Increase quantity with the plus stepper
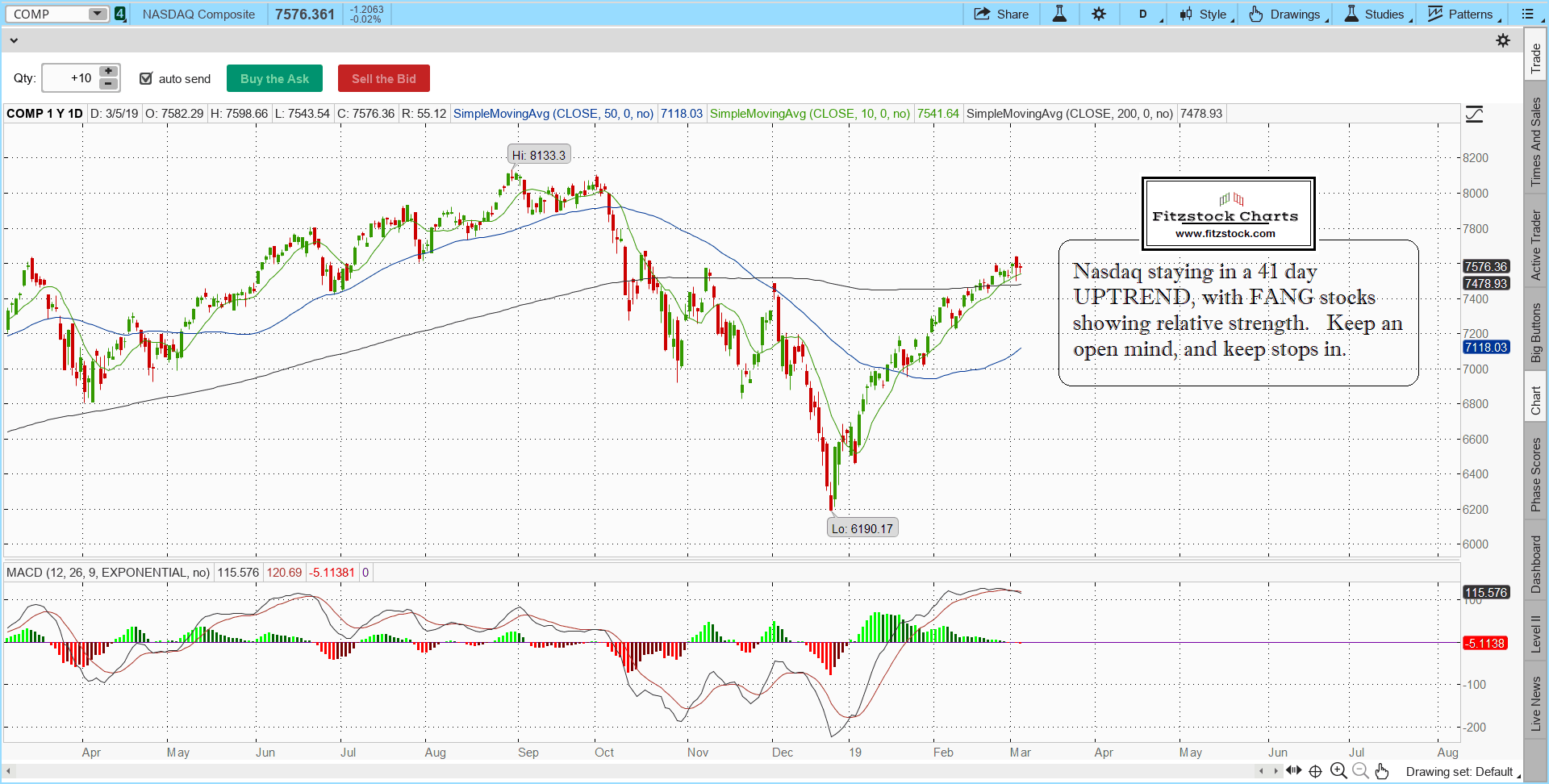This screenshot has height=784, width=1549. coord(108,72)
